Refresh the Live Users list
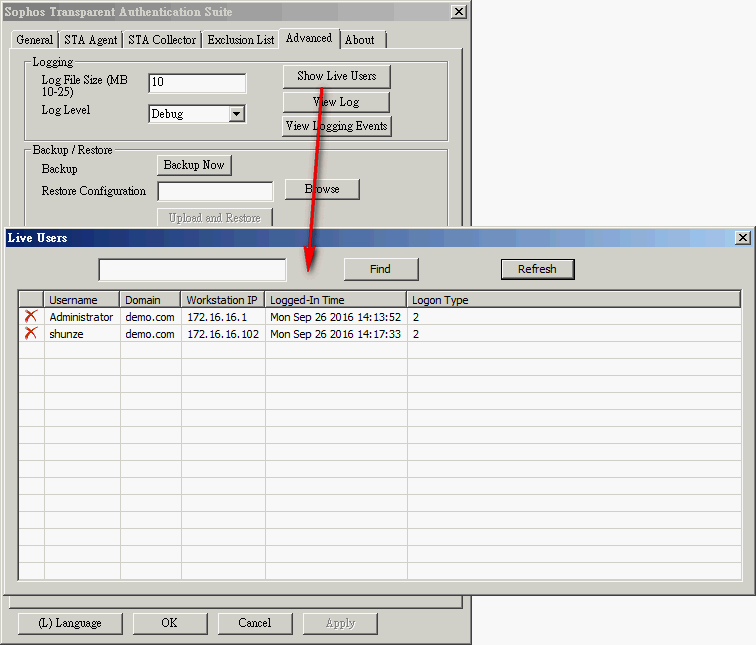This screenshot has height=645, width=756. click(538, 269)
